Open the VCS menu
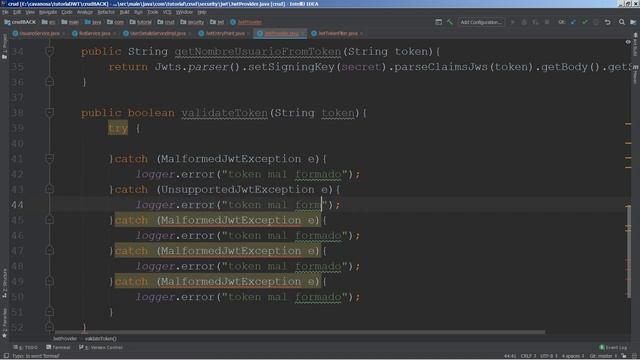 (167, 12)
